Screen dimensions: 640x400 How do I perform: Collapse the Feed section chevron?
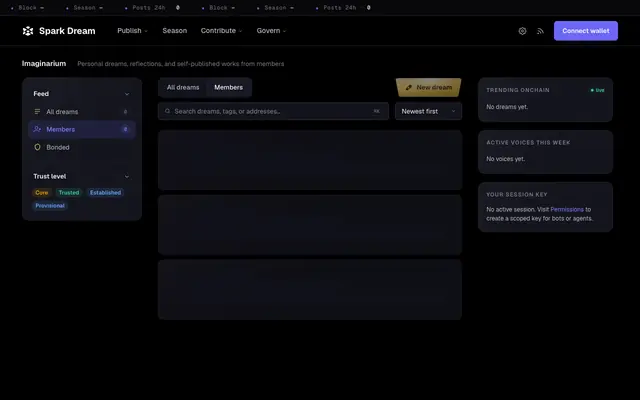pos(127,94)
